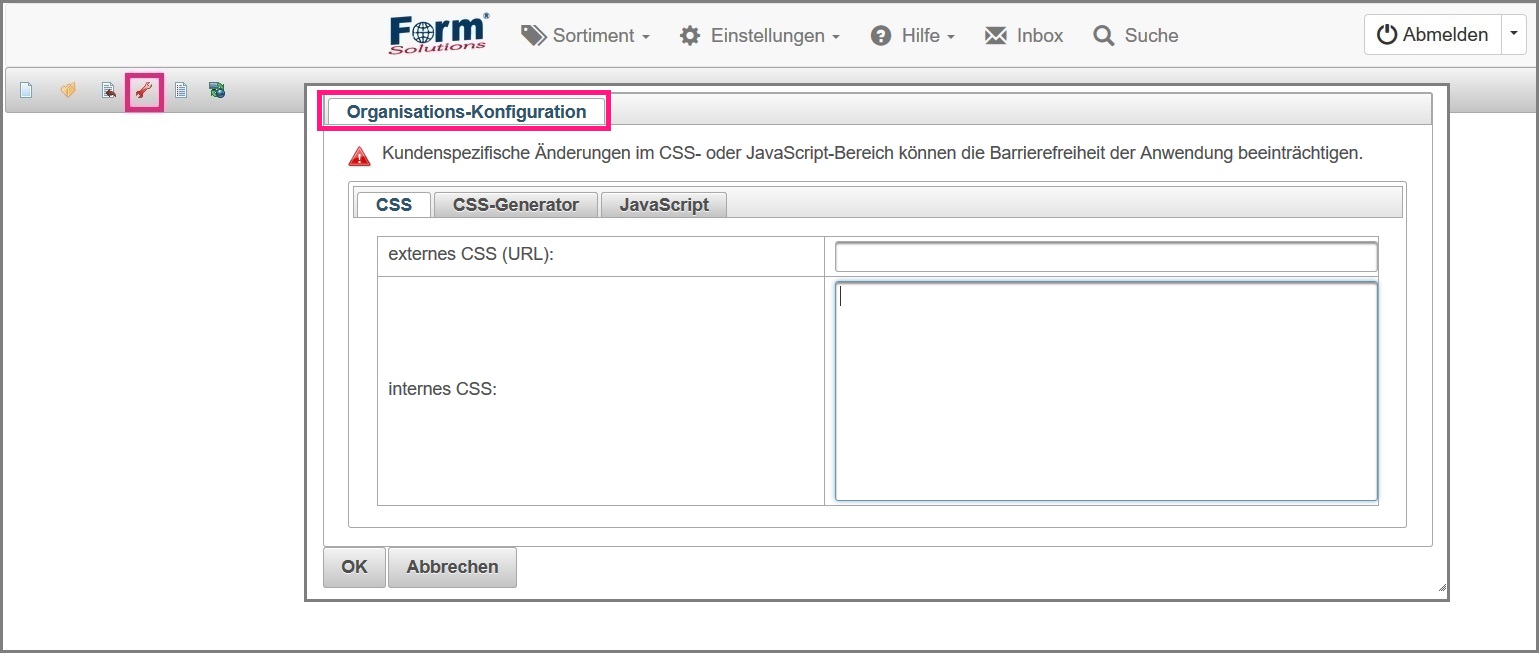Switch to the CSS-Generator tab

(x=515, y=205)
